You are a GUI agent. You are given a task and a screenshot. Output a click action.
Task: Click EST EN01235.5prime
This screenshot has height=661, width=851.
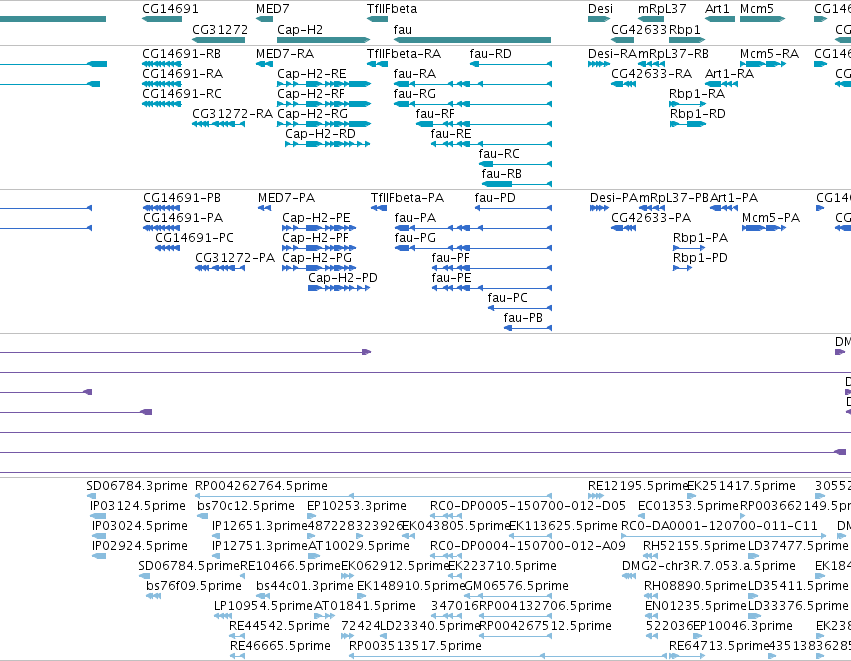(652, 616)
